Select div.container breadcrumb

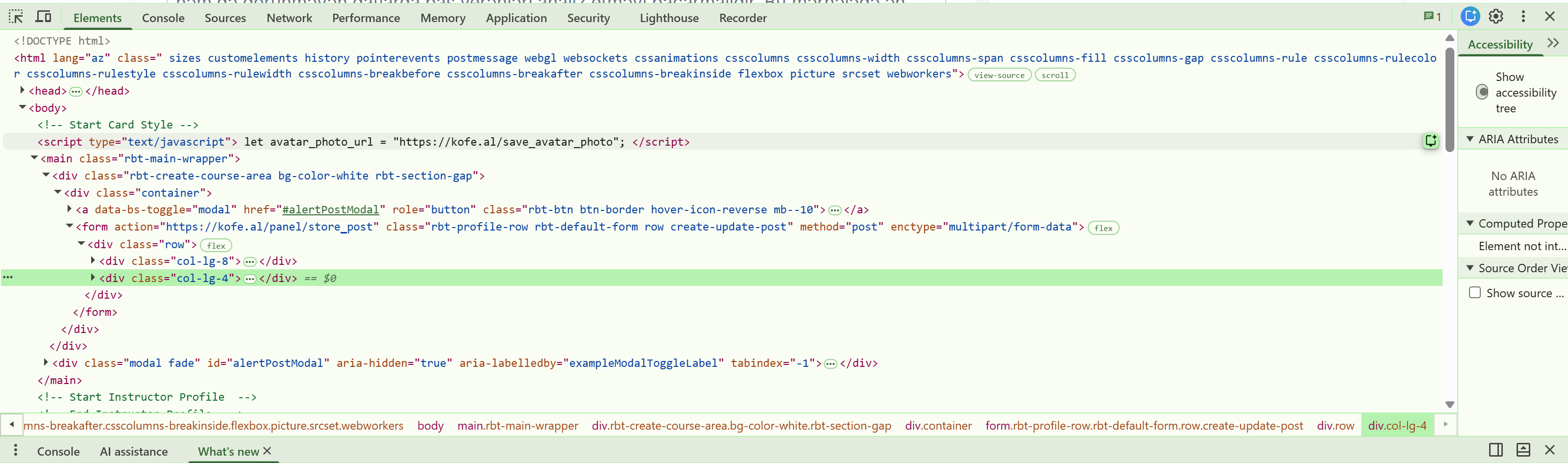coord(938,425)
